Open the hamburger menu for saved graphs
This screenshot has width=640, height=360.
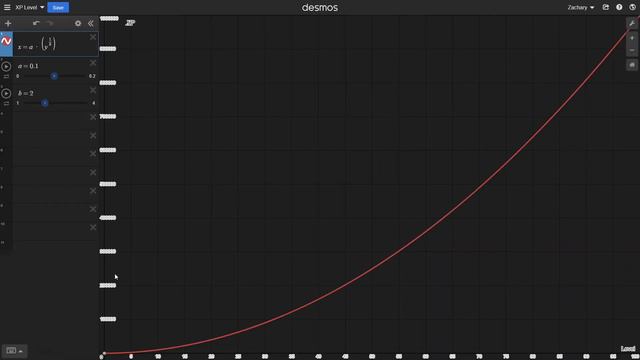[x=7, y=7]
